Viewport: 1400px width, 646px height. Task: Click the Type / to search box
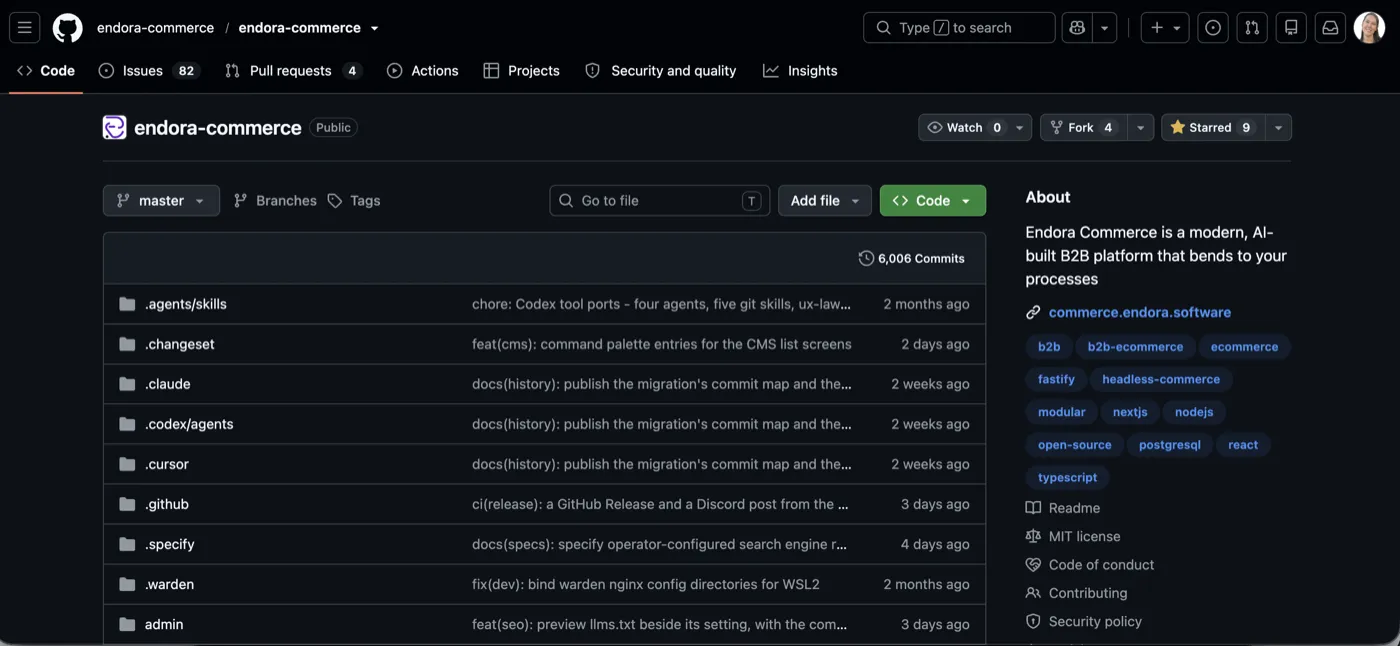(959, 28)
